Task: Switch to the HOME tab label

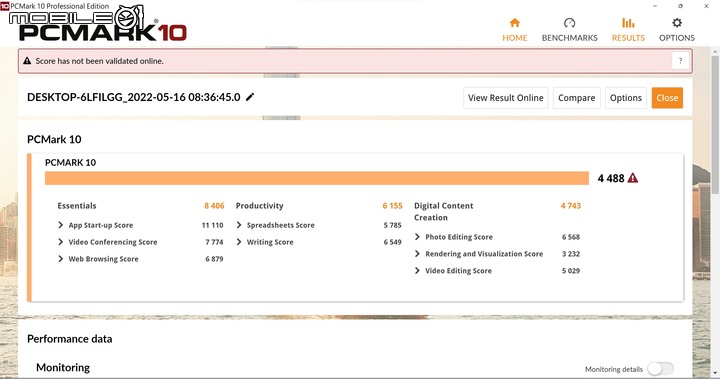Action: [514, 38]
